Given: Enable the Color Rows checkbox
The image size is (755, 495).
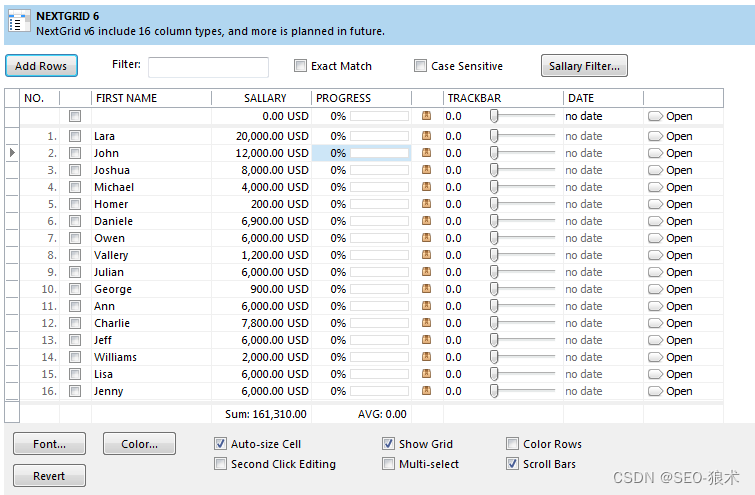Looking at the screenshot, I should tap(512, 443).
